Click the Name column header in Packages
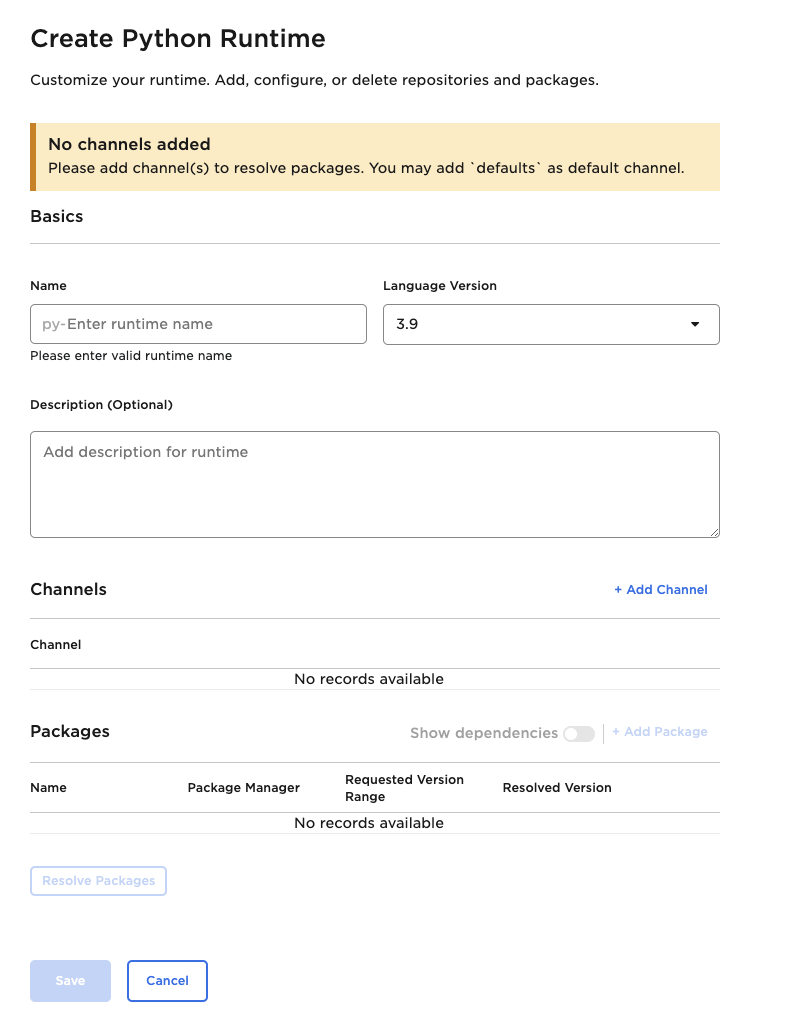This screenshot has width=787, height=1025. point(48,788)
